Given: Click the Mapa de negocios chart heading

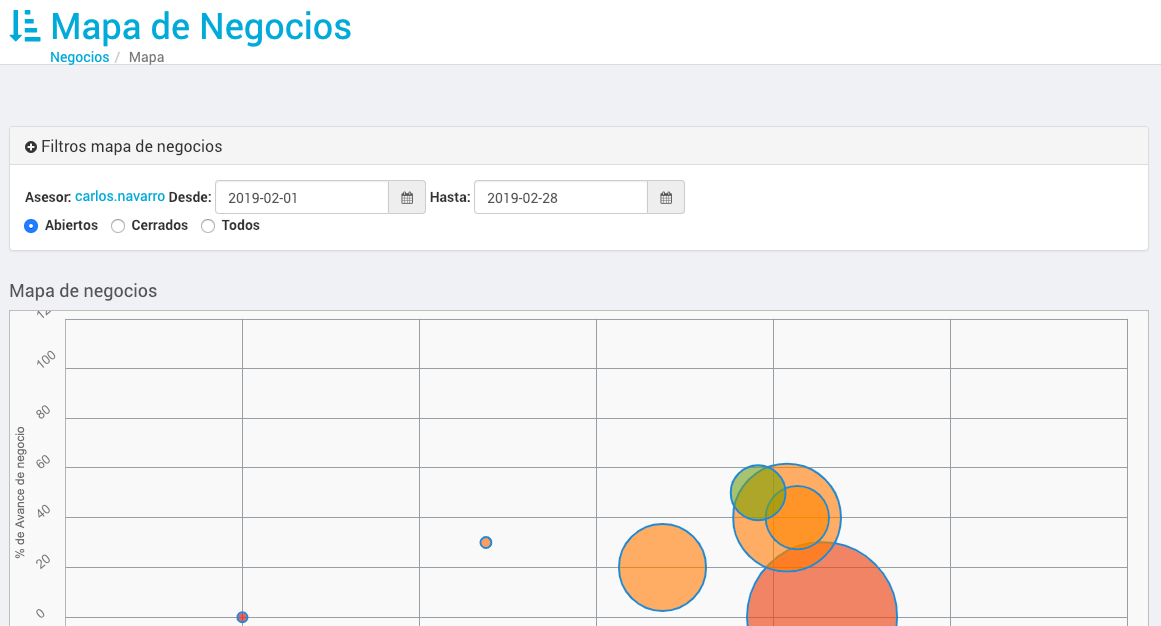Looking at the screenshot, I should (83, 290).
